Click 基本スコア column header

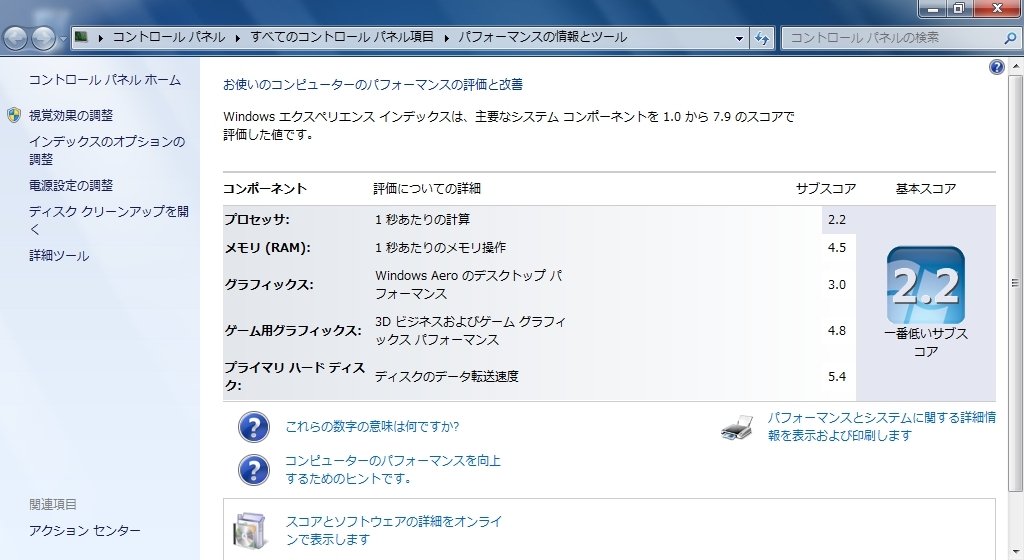point(925,189)
